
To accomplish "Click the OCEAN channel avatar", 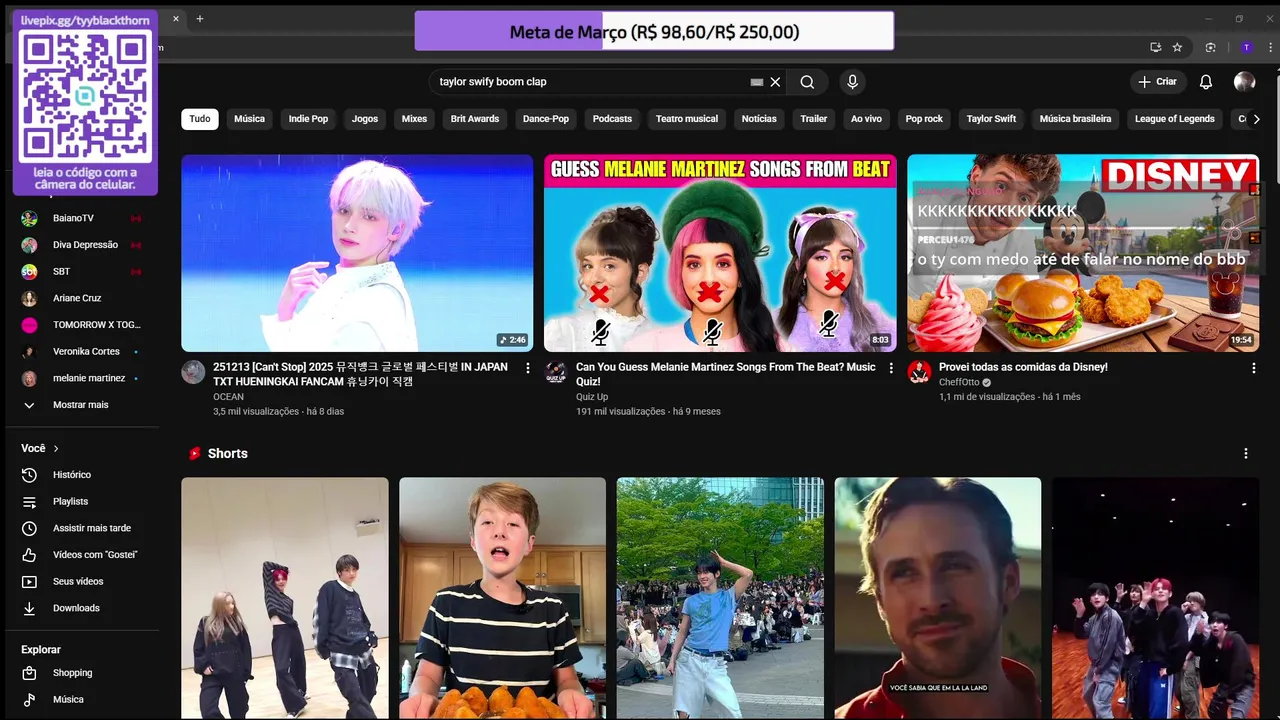I will click(x=193, y=372).
